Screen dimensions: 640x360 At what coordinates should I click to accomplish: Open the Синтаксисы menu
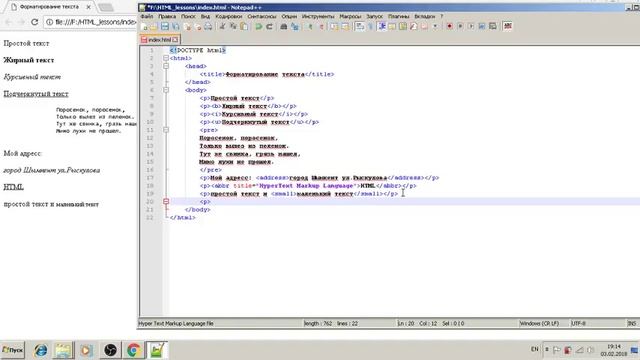click(x=262, y=16)
